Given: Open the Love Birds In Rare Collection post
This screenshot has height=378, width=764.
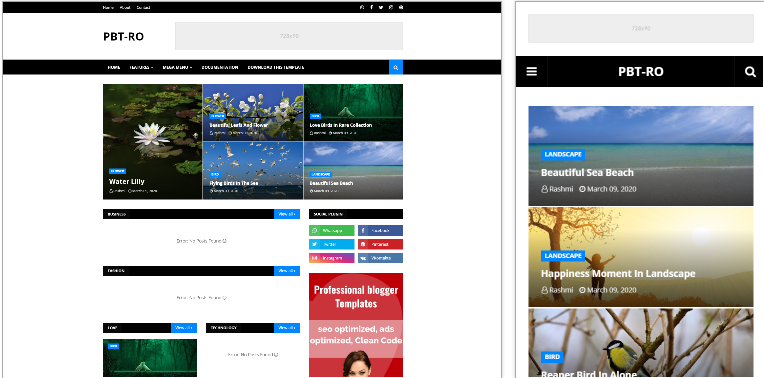Looking at the screenshot, I should 341,125.
